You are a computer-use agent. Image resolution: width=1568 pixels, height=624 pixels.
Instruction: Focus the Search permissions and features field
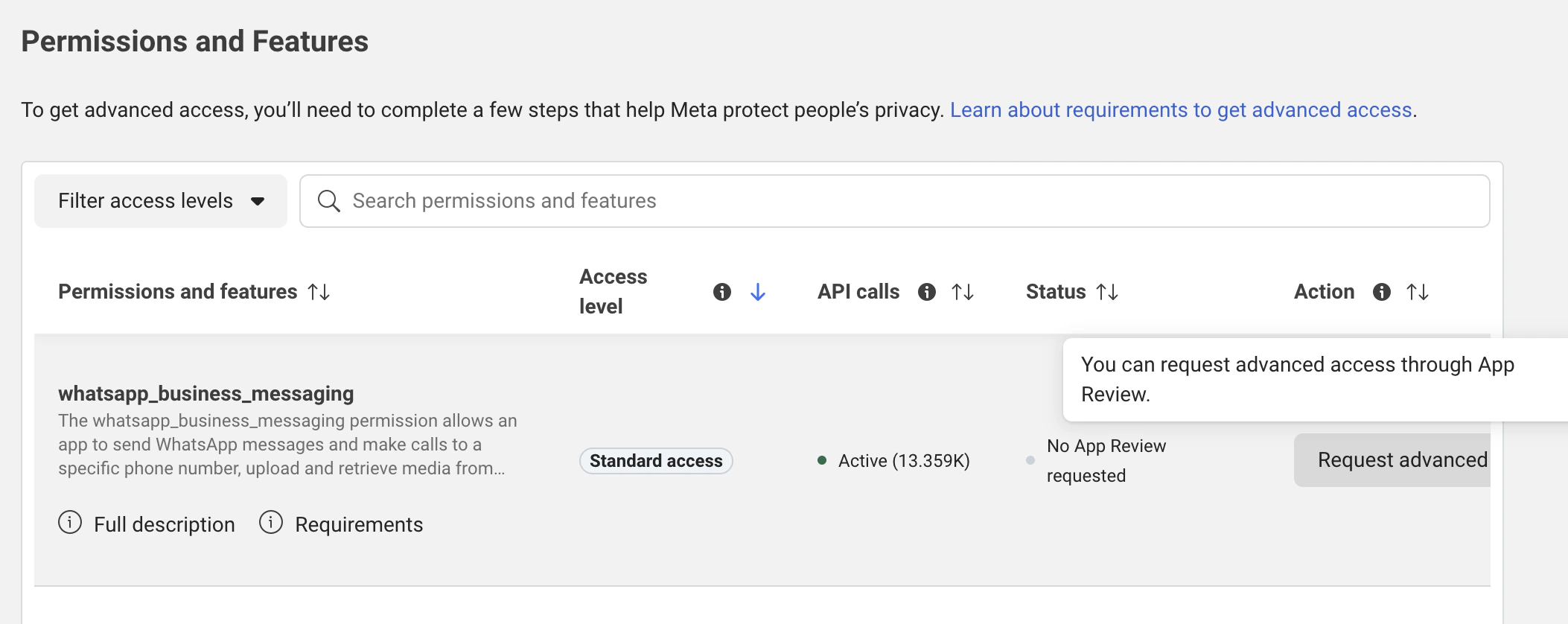pos(894,201)
